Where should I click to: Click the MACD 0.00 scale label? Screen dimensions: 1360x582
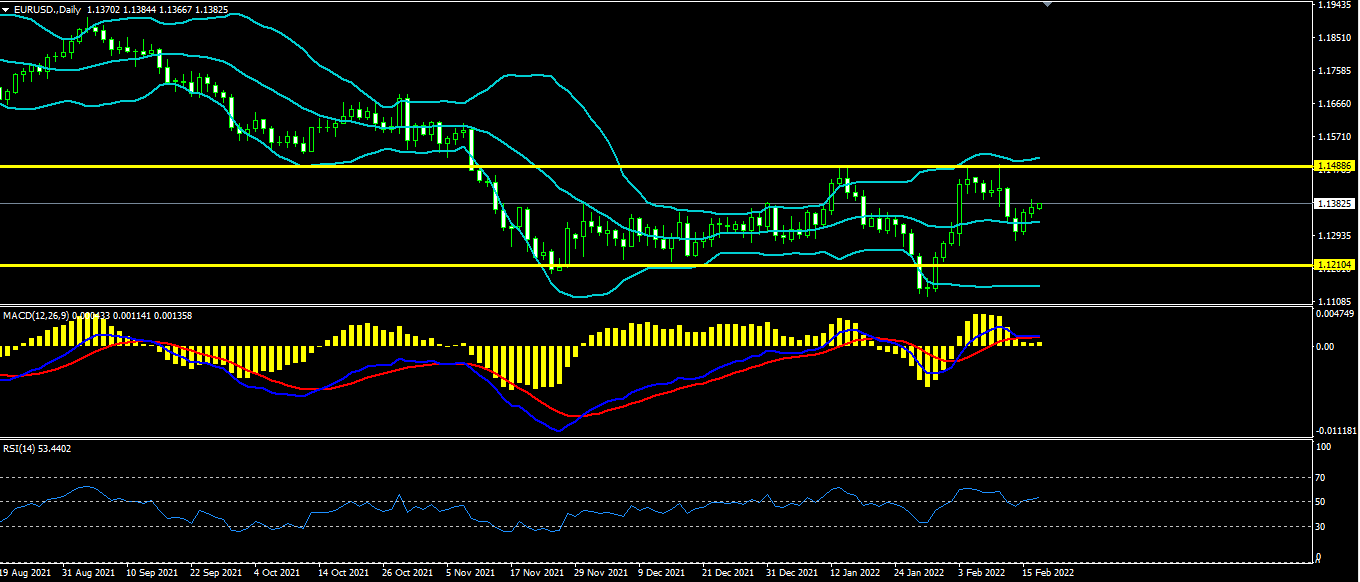point(1325,346)
